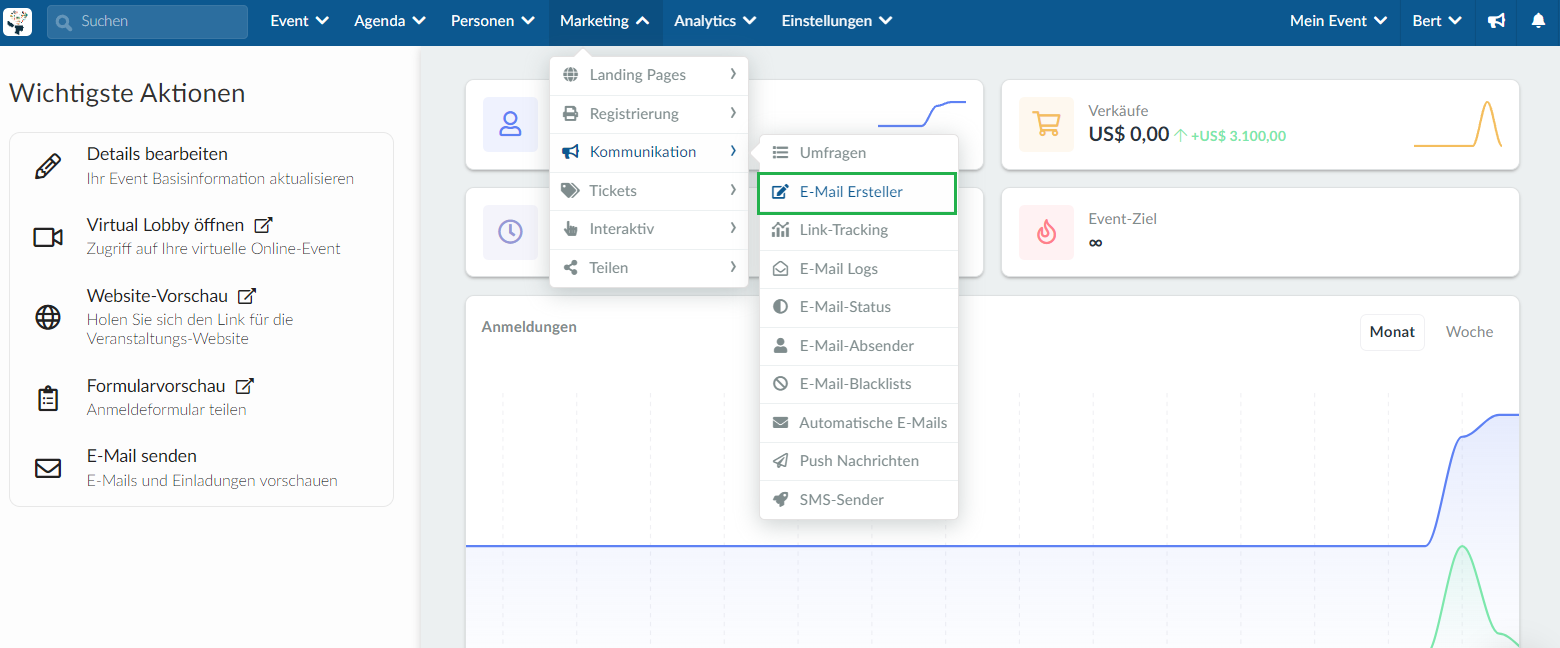Select Push Nachrichten menu entry
This screenshot has height=648, width=1560.
click(859, 461)
